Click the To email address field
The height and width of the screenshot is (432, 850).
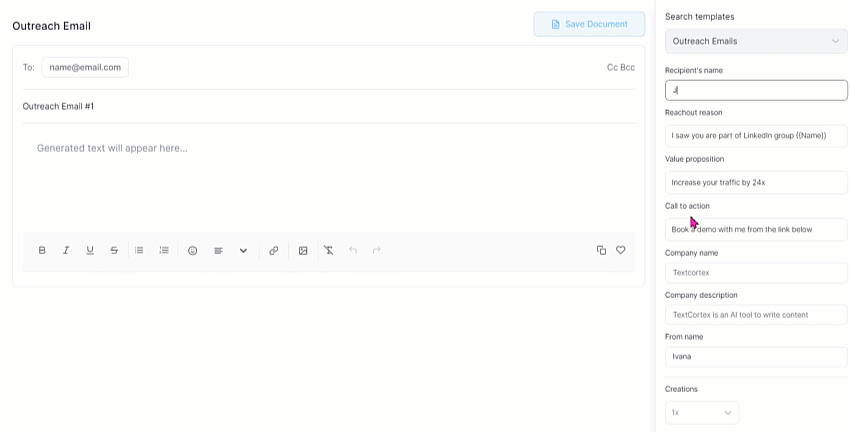coord(85,67)
